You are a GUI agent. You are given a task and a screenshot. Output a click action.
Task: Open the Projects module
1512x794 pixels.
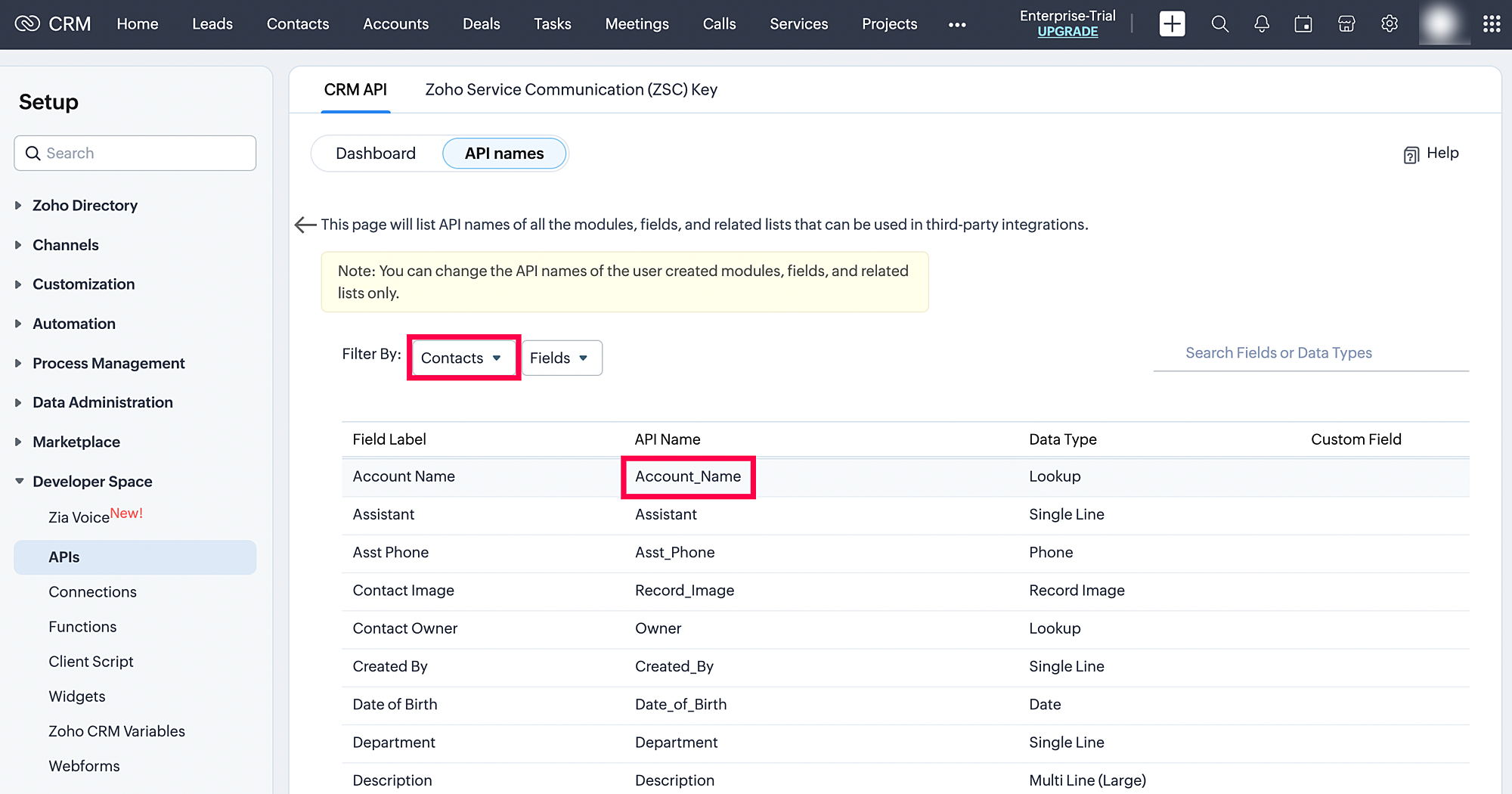tap(890, 24)
